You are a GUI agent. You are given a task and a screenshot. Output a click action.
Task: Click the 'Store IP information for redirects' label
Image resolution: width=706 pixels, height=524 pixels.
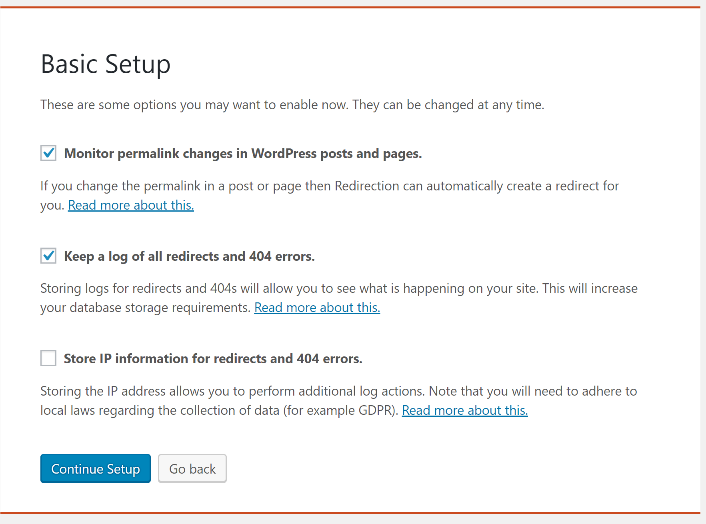coord(213,358)
